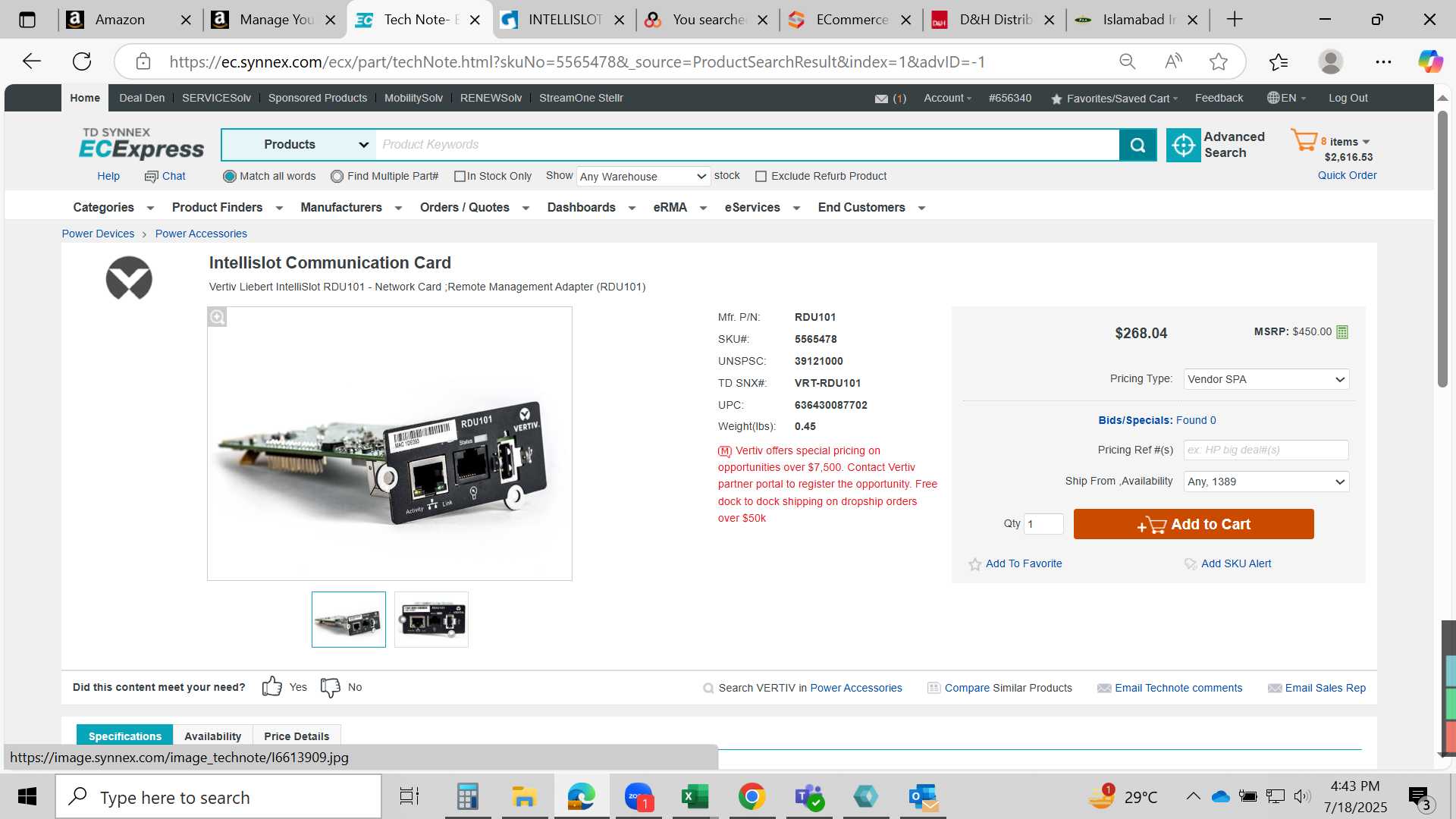1456x819 pixels.
Task: Open Outlook from the taskbar
Action: [x=924, y=797]
